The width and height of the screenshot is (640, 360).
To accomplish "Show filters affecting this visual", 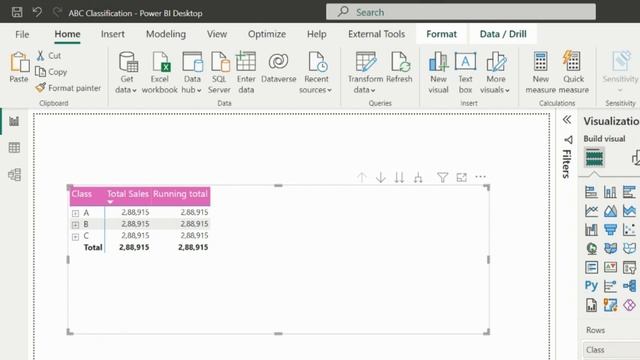I will tap(442, 178).
